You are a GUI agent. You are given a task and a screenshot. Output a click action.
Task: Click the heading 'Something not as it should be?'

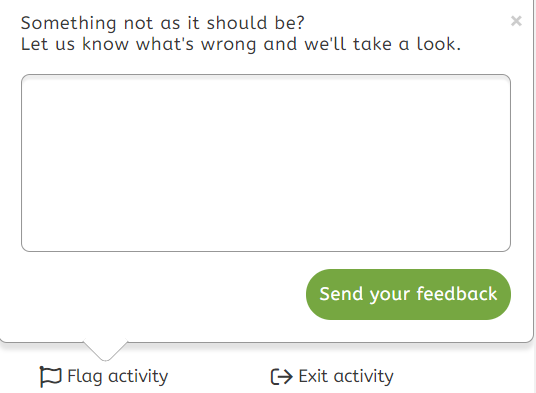coord(162,23)
